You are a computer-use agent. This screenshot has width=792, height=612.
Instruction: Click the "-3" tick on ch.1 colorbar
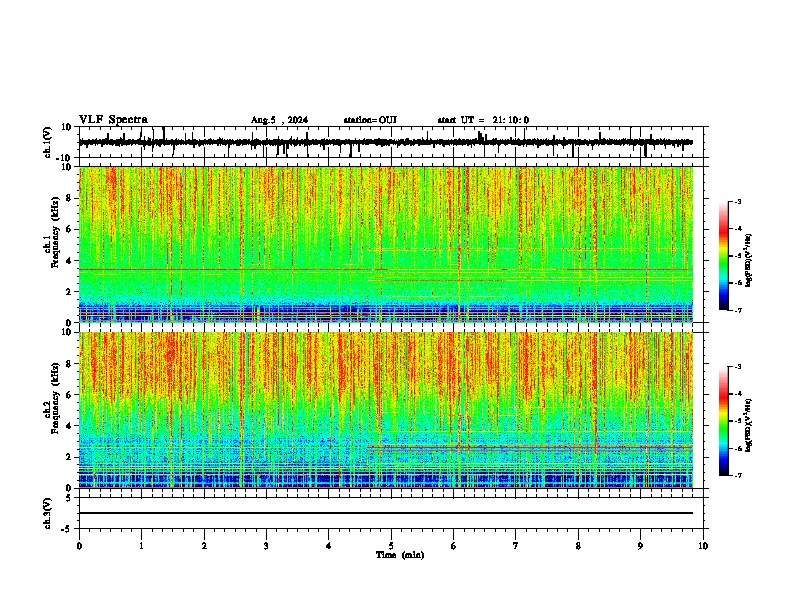737,201
